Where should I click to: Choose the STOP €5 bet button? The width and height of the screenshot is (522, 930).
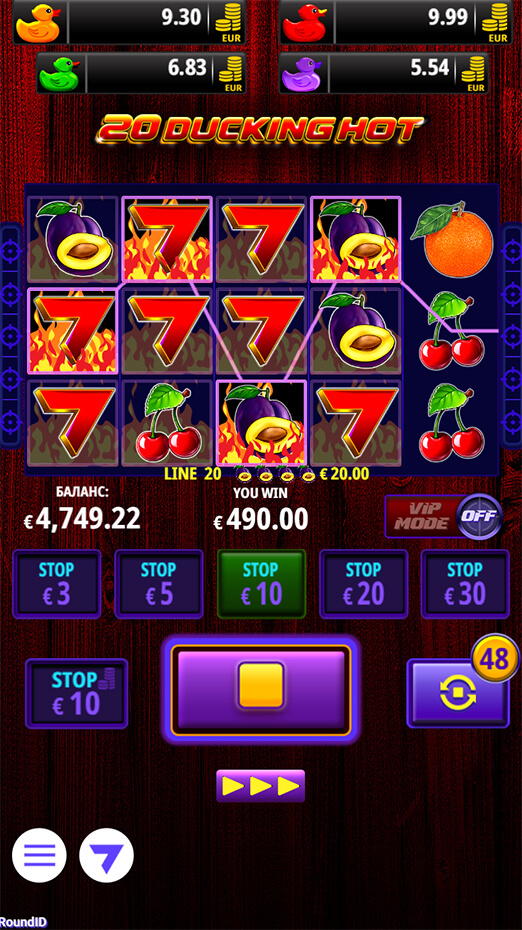pos(159,584)
